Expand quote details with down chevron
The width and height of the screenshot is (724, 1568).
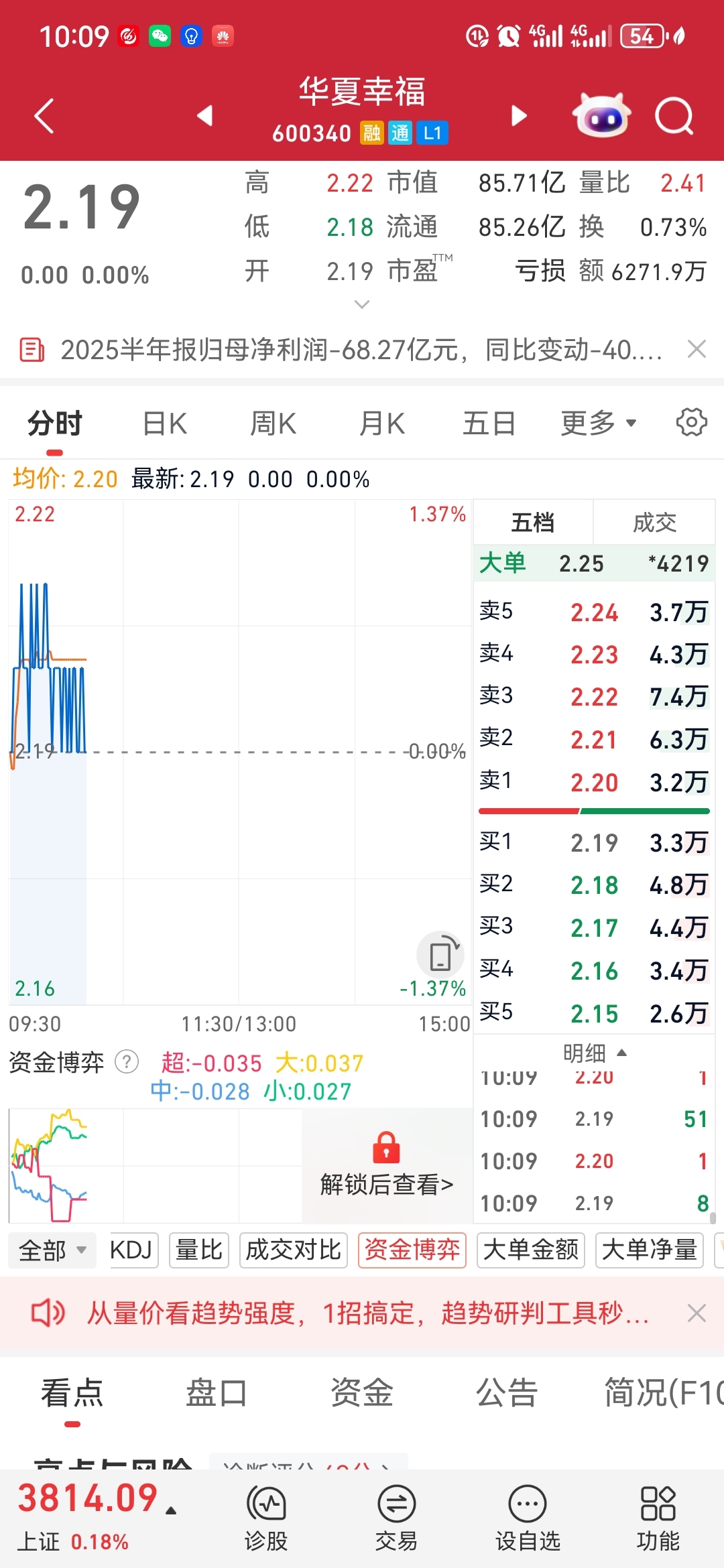coord(362,304)
